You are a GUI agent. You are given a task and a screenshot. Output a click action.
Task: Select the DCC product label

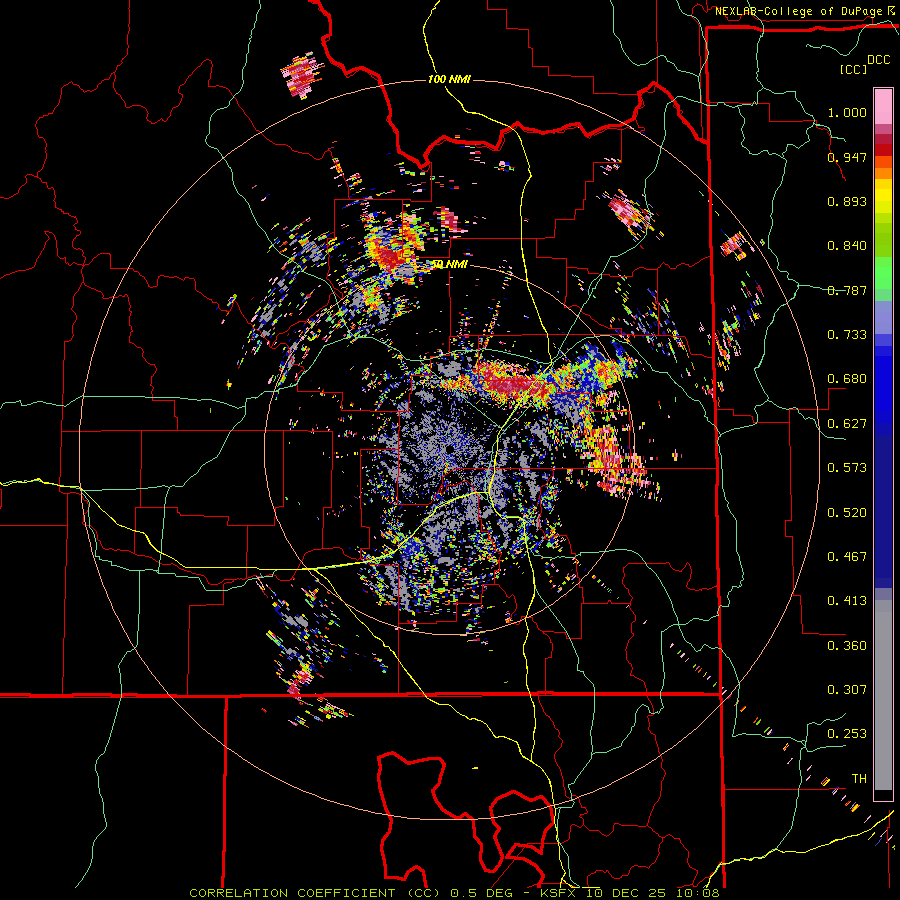point(879,60)
